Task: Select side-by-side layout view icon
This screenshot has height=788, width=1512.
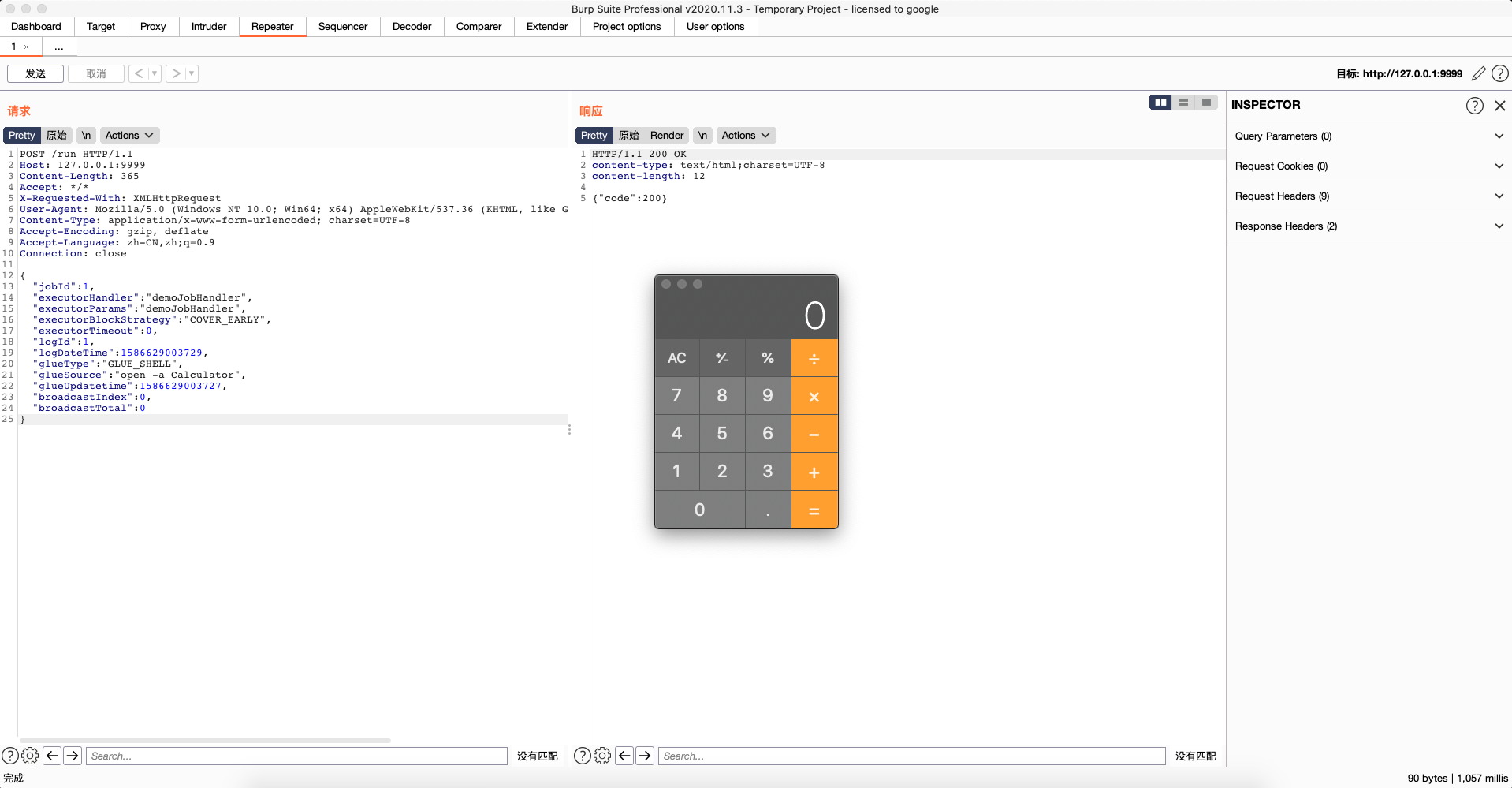Action: [x=1160, y=102]
